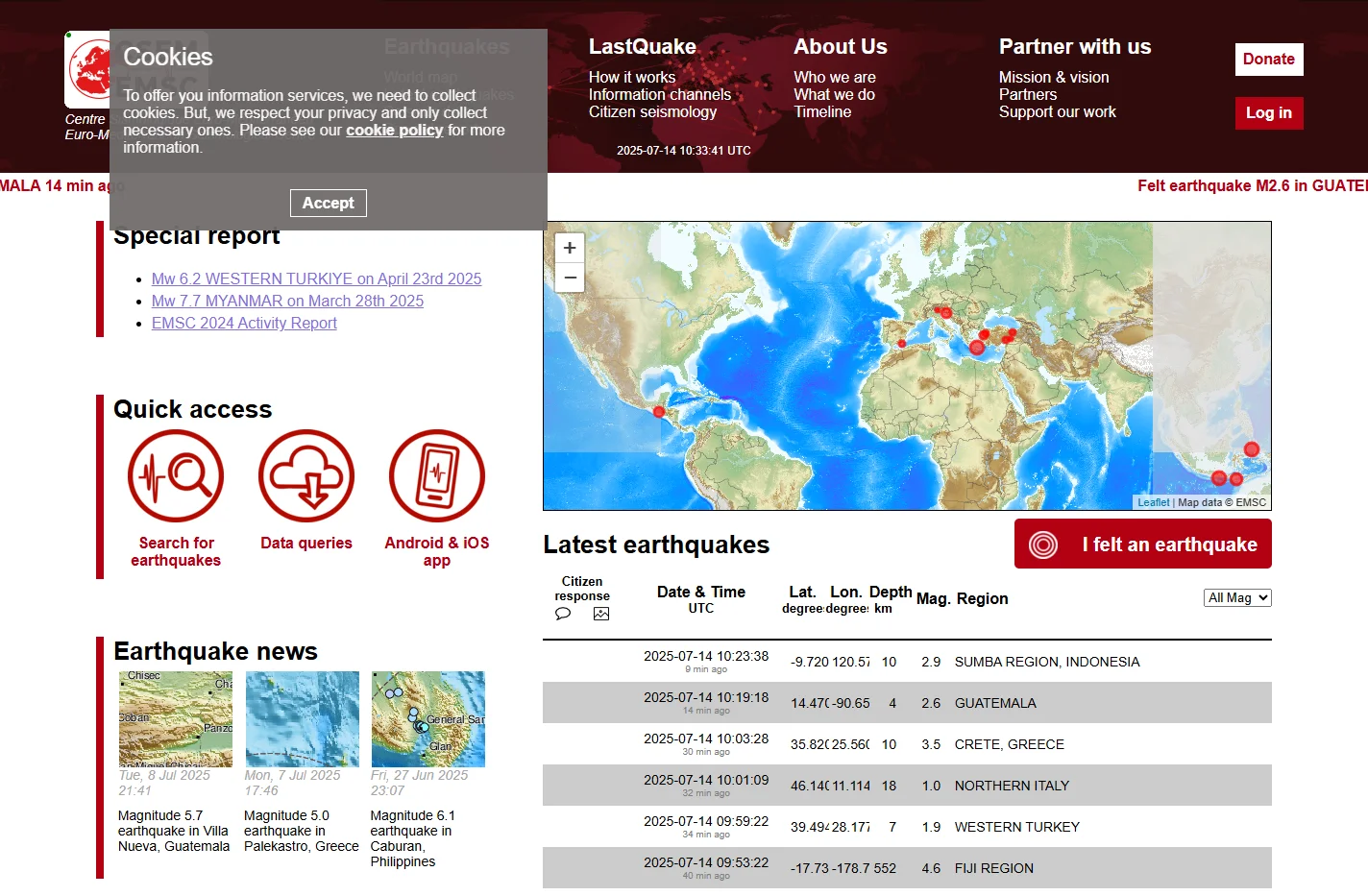Open the LastQuake menu heading
Image resolution: width=1368 pixels, height=896 pixels.
(643, 46)
